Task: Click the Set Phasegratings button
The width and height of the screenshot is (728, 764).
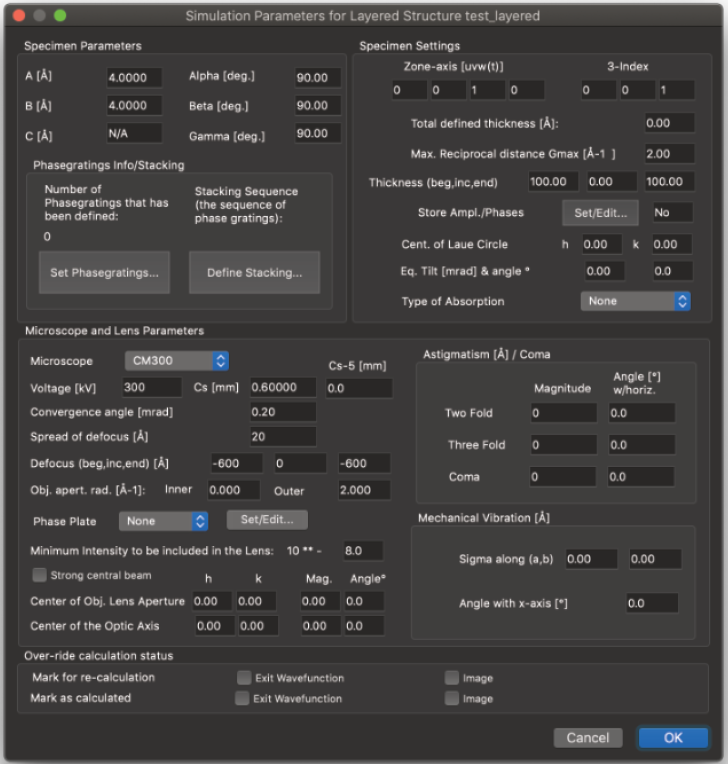Action: (103, 272)
